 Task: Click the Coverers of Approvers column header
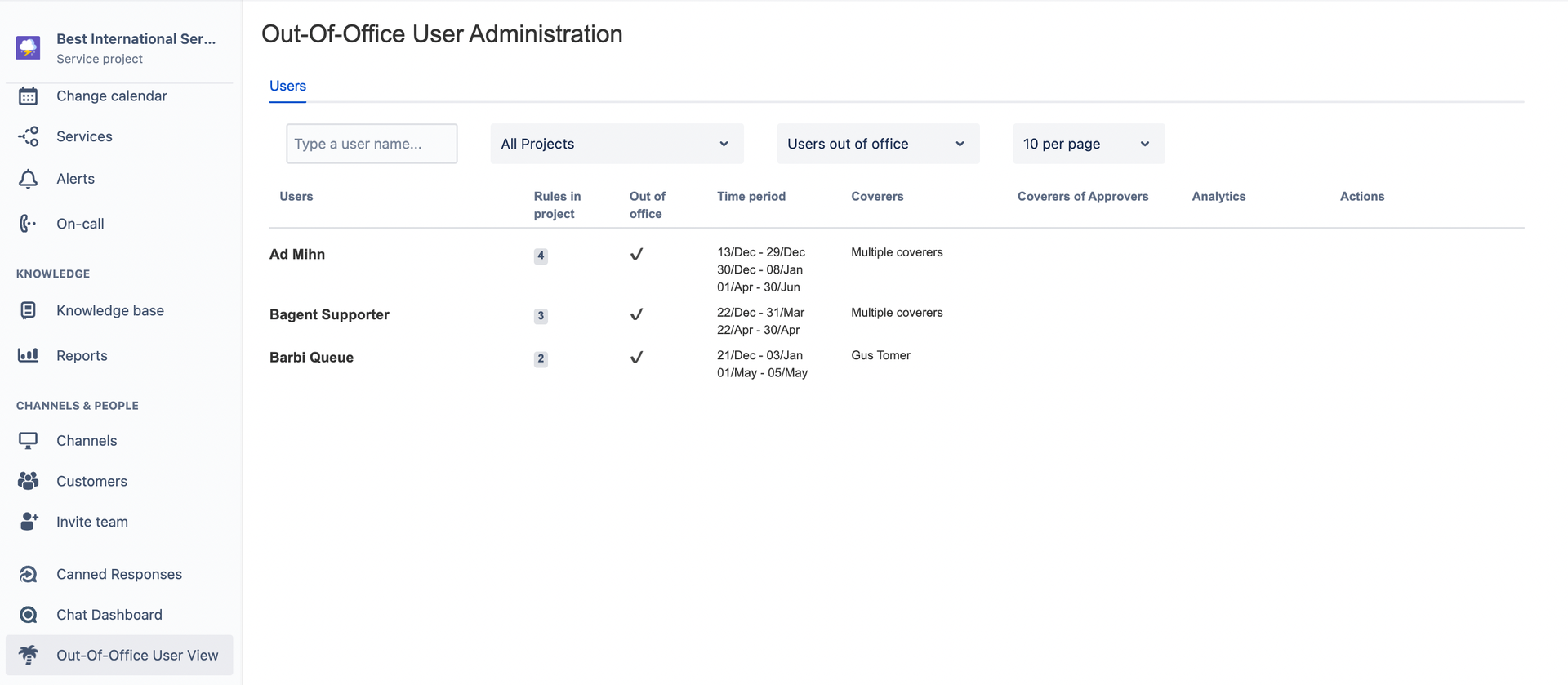coord(1083,196)
